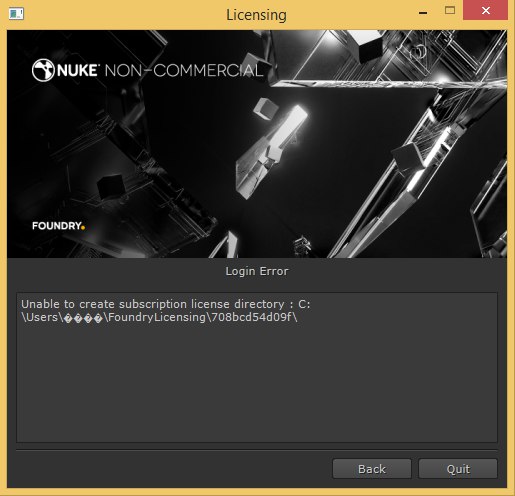515x496 pixels.
Task: Quit the Licensing dialog
Action: click(458, 469)
